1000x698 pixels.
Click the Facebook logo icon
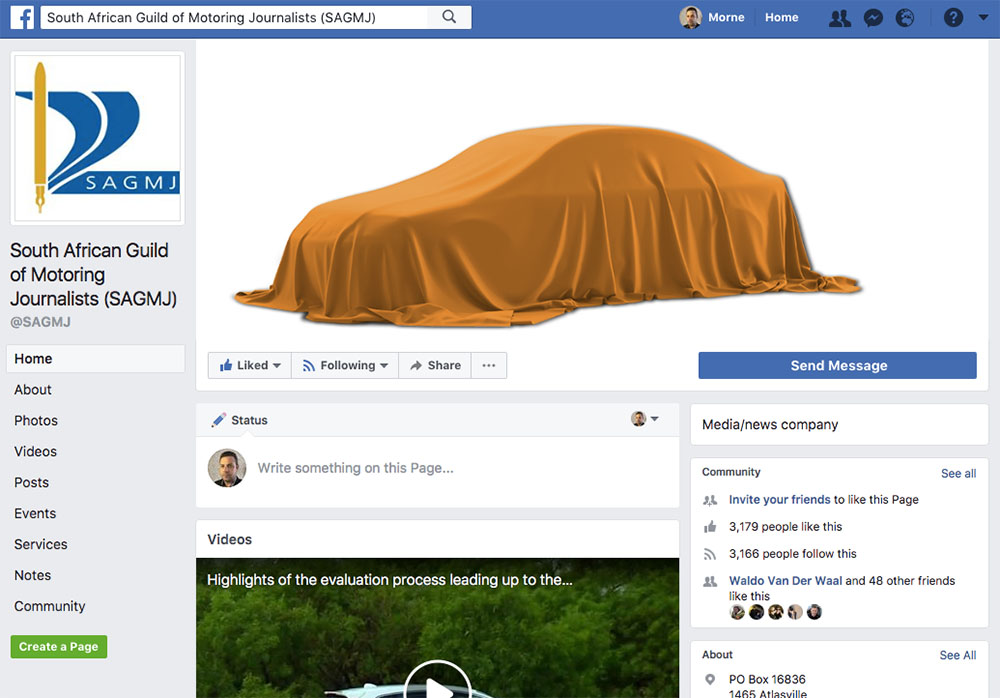22,17
